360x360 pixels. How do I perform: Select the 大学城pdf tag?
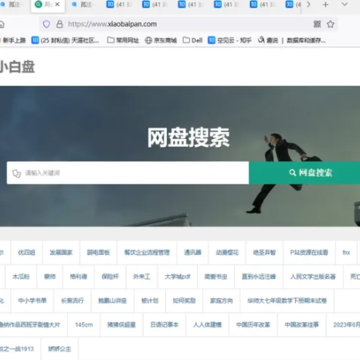(177, 277)
